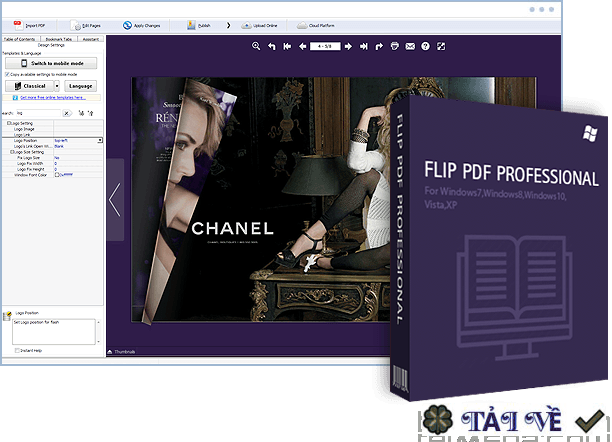612x442 pixels.
Task: Click the collapse-all tree icon near search
Action: (91, 113)
